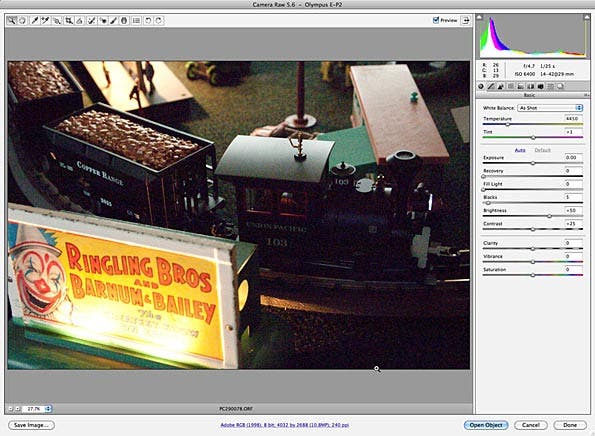This screenshot has height=436, width=595.
Task: Open the White Balance As Shot dropdown
Action: tap(550, 108)
